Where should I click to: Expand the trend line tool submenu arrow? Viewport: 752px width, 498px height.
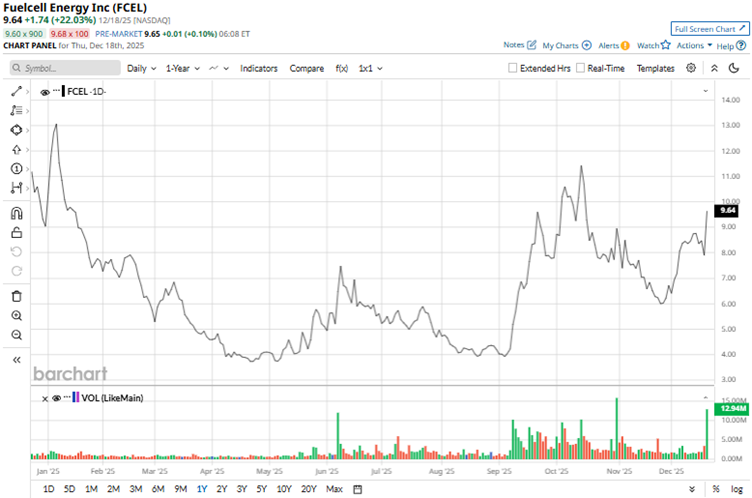point(27,91)
